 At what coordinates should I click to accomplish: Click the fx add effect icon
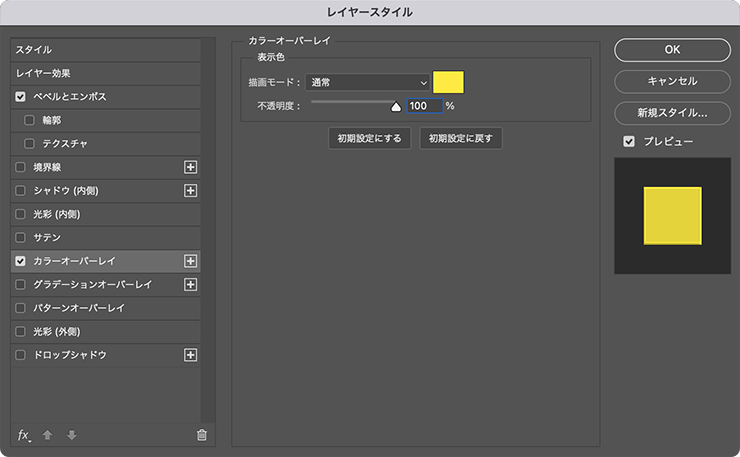point(24,435)
